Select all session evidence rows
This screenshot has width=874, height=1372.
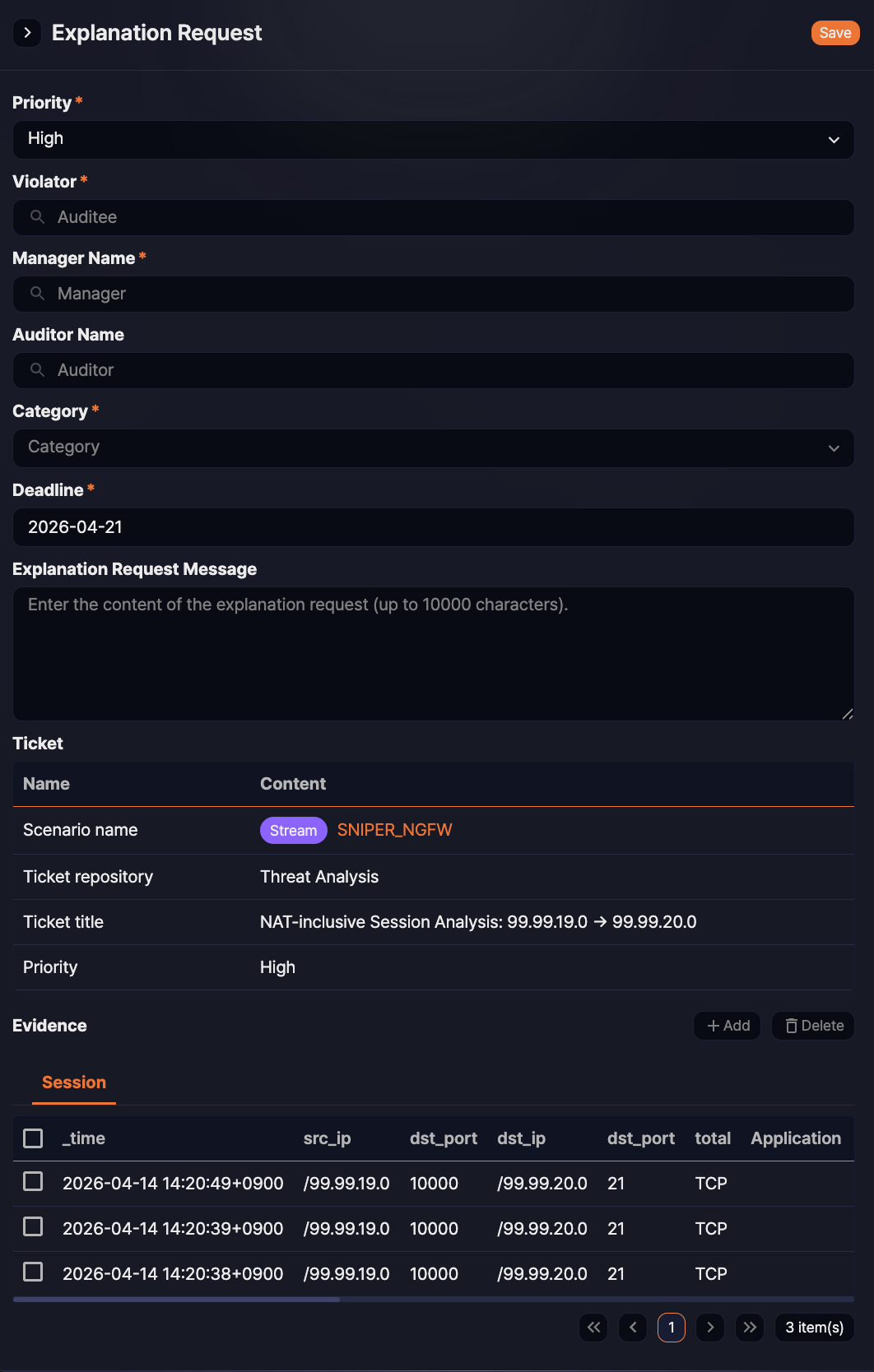click(x=33, y=1138)
